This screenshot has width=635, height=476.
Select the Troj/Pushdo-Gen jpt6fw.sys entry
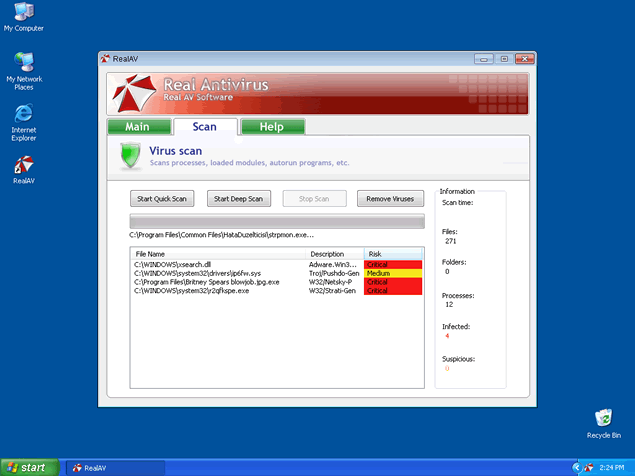tap(218, 273)
